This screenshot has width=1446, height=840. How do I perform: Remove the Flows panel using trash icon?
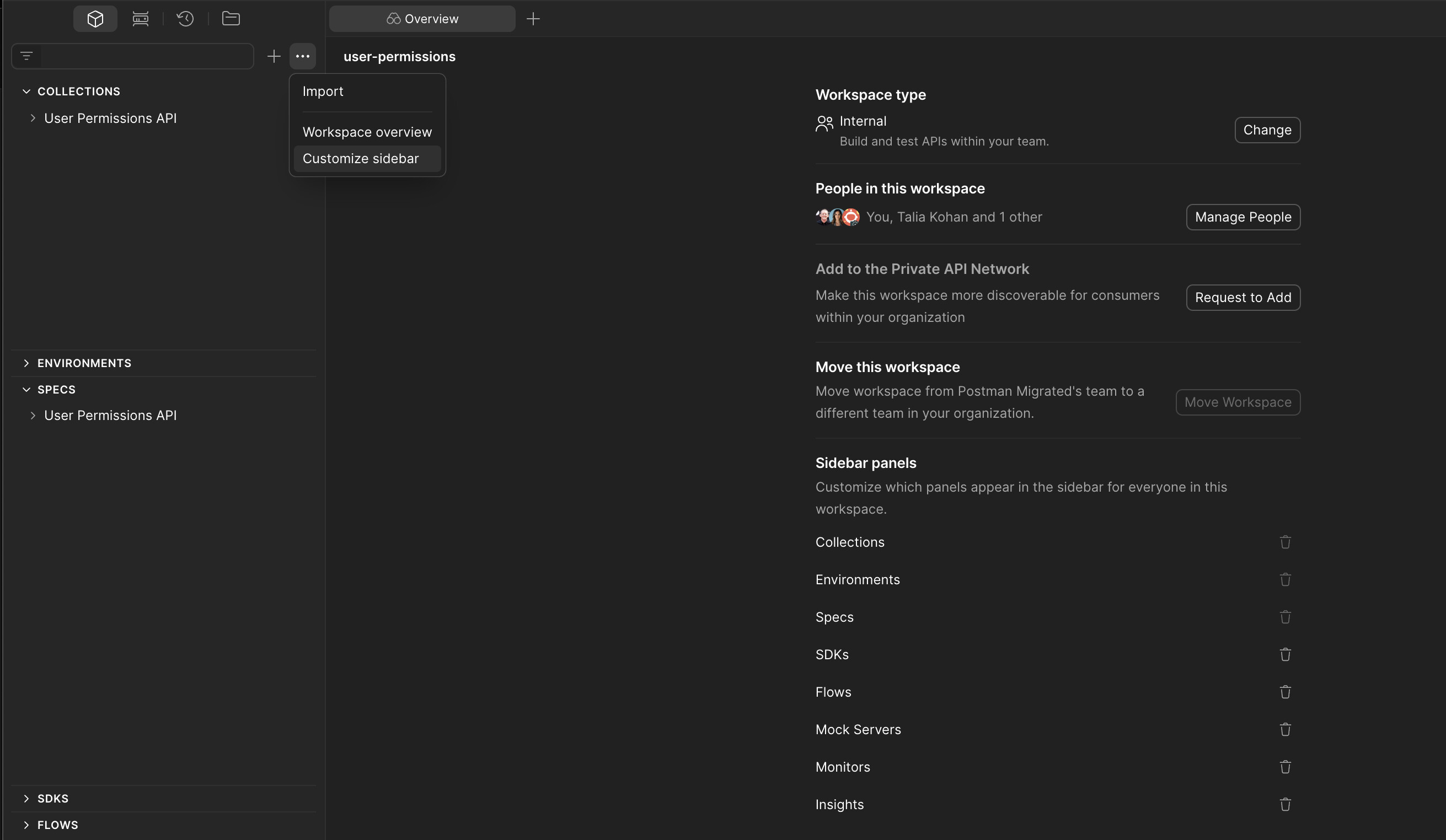pyautogui.click(x=1285, y=692)
